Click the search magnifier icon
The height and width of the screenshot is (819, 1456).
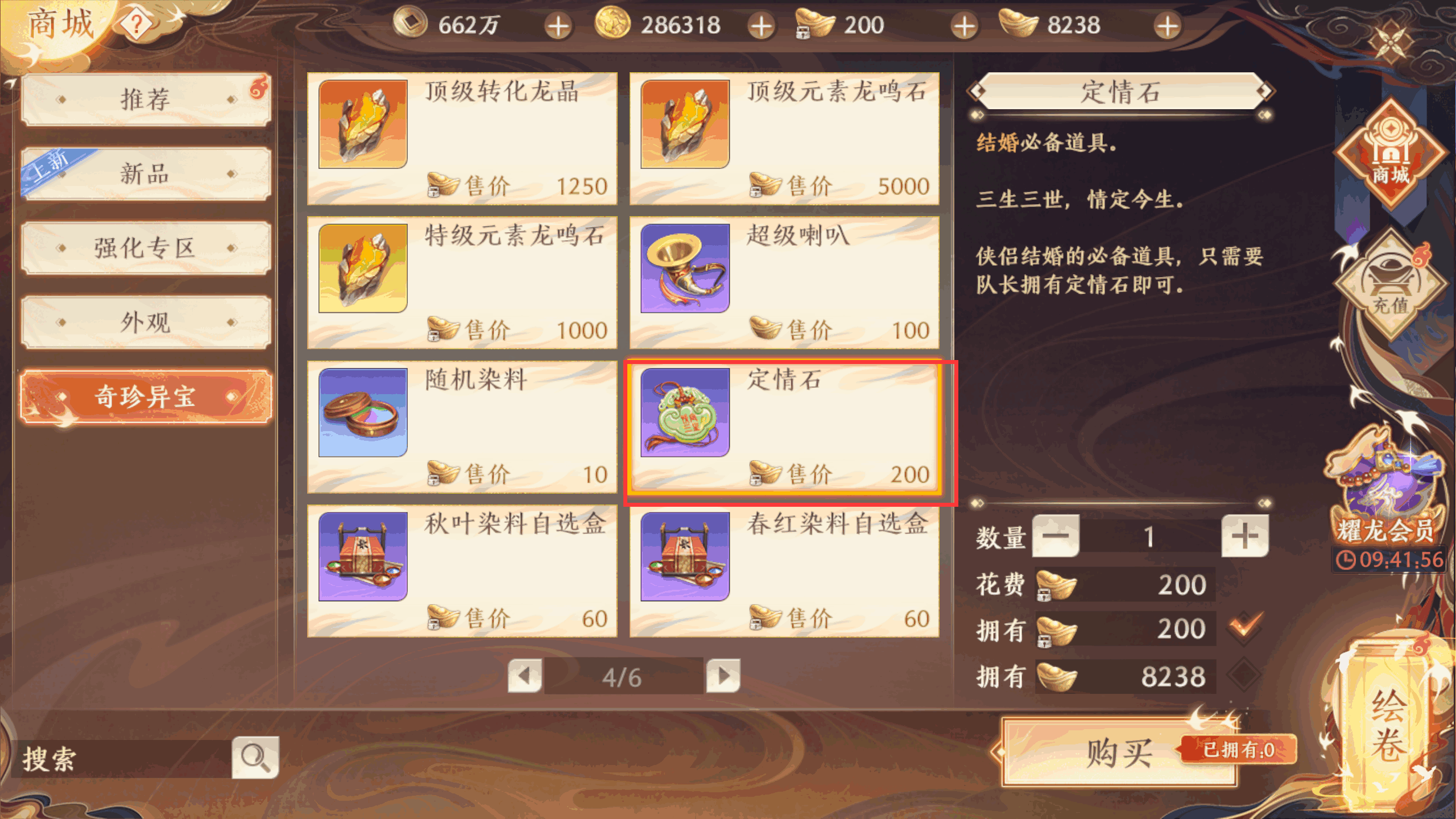[255, 757]
